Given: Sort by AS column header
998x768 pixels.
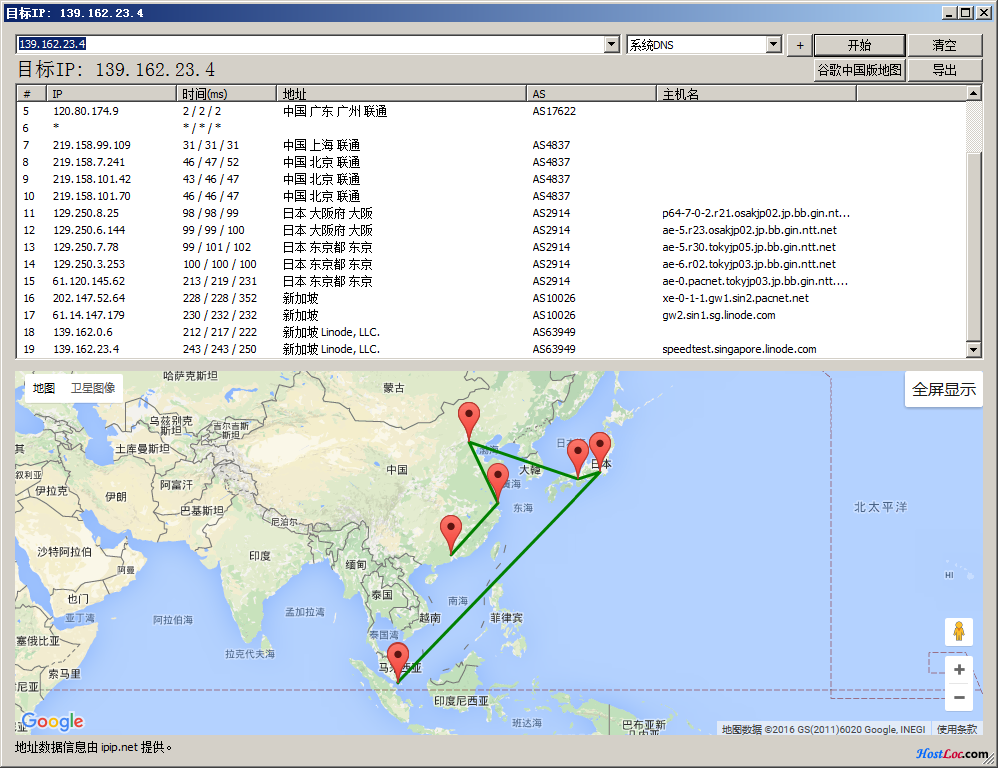Looking at the screenshot, I should [x=592, y=94].
